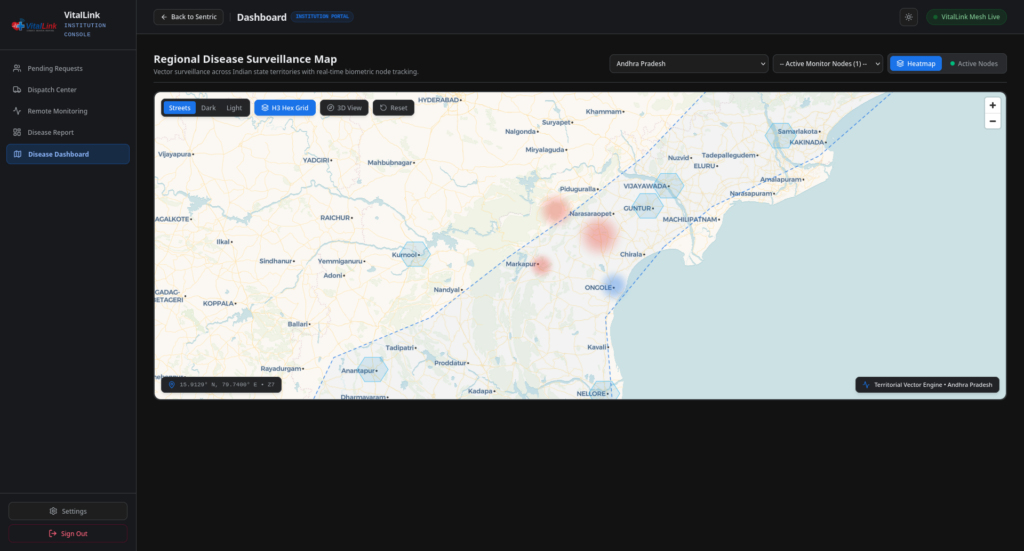The width and height of the screenshot is (1024, 551).
Task: Click the Dispatch Center truck icon
Action: click(17, 89)
